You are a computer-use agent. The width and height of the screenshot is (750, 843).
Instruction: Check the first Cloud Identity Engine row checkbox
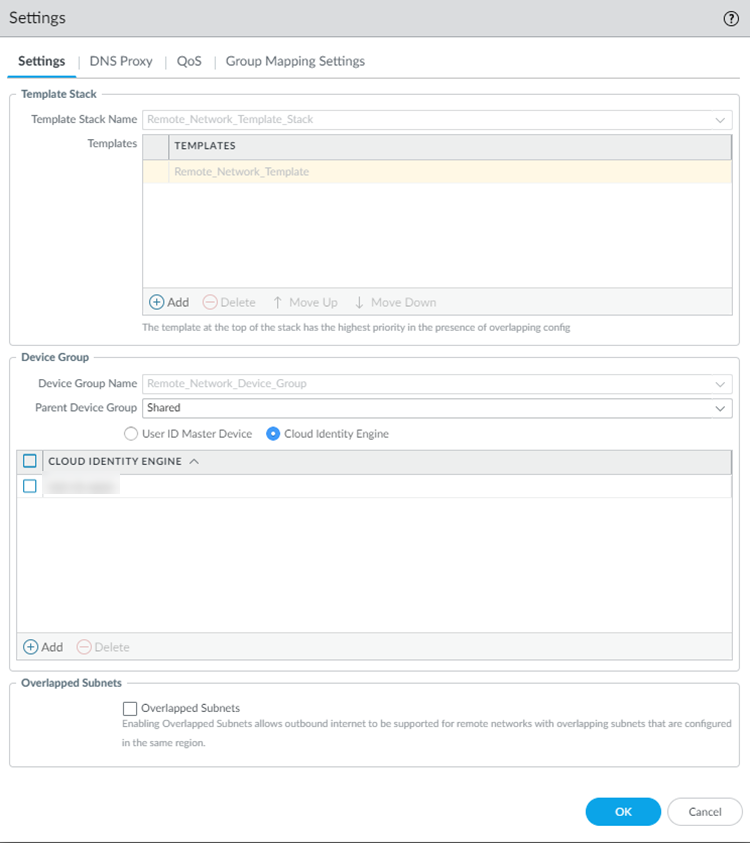click(30, 486)
